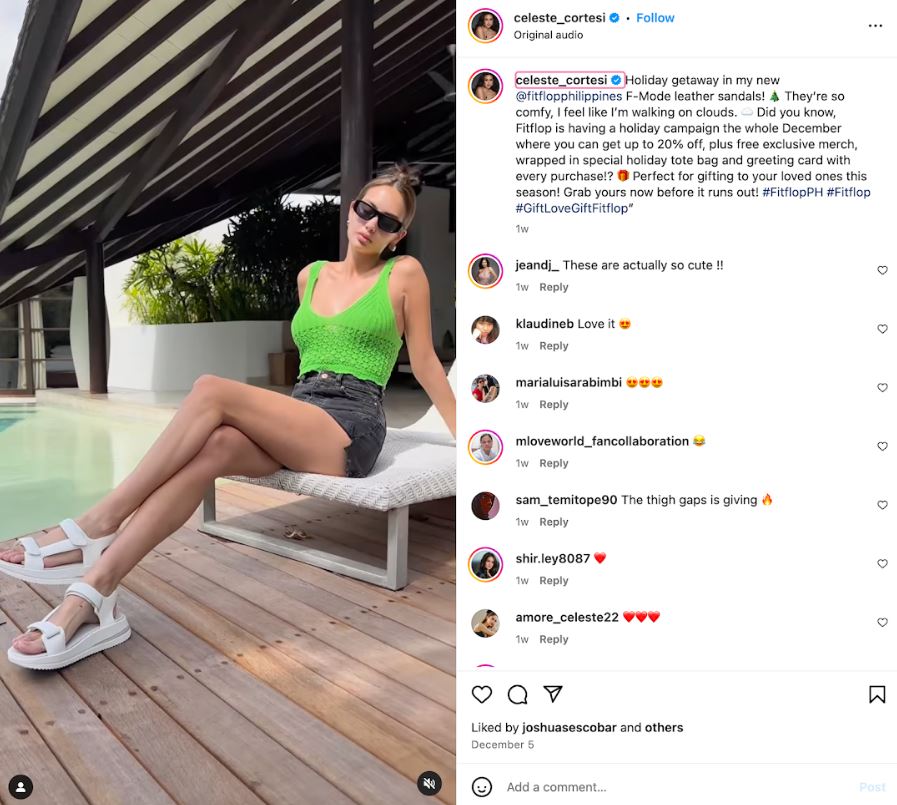View joshuasescobar's profile from likes
897x805 pixels.
click(569, 727)
